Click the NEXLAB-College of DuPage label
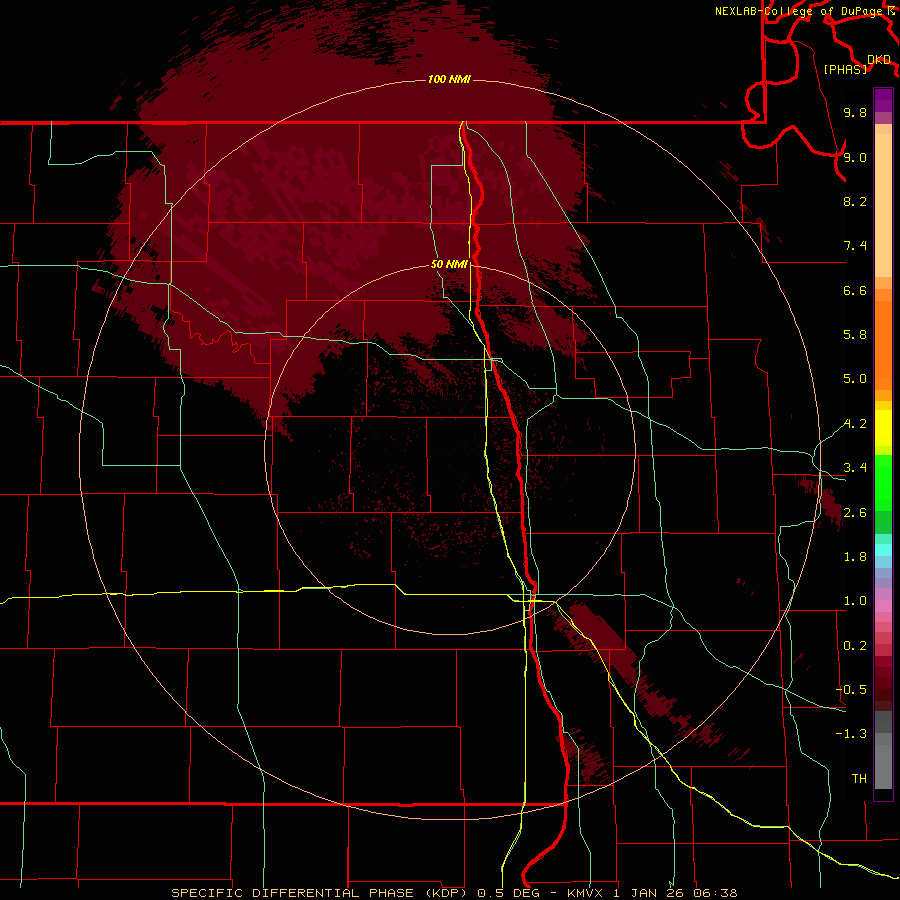 point(799,11)
